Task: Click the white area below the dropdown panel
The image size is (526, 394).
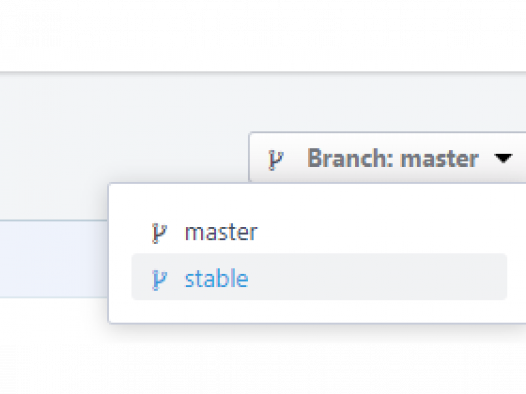Action: click(x=263, y=359)
